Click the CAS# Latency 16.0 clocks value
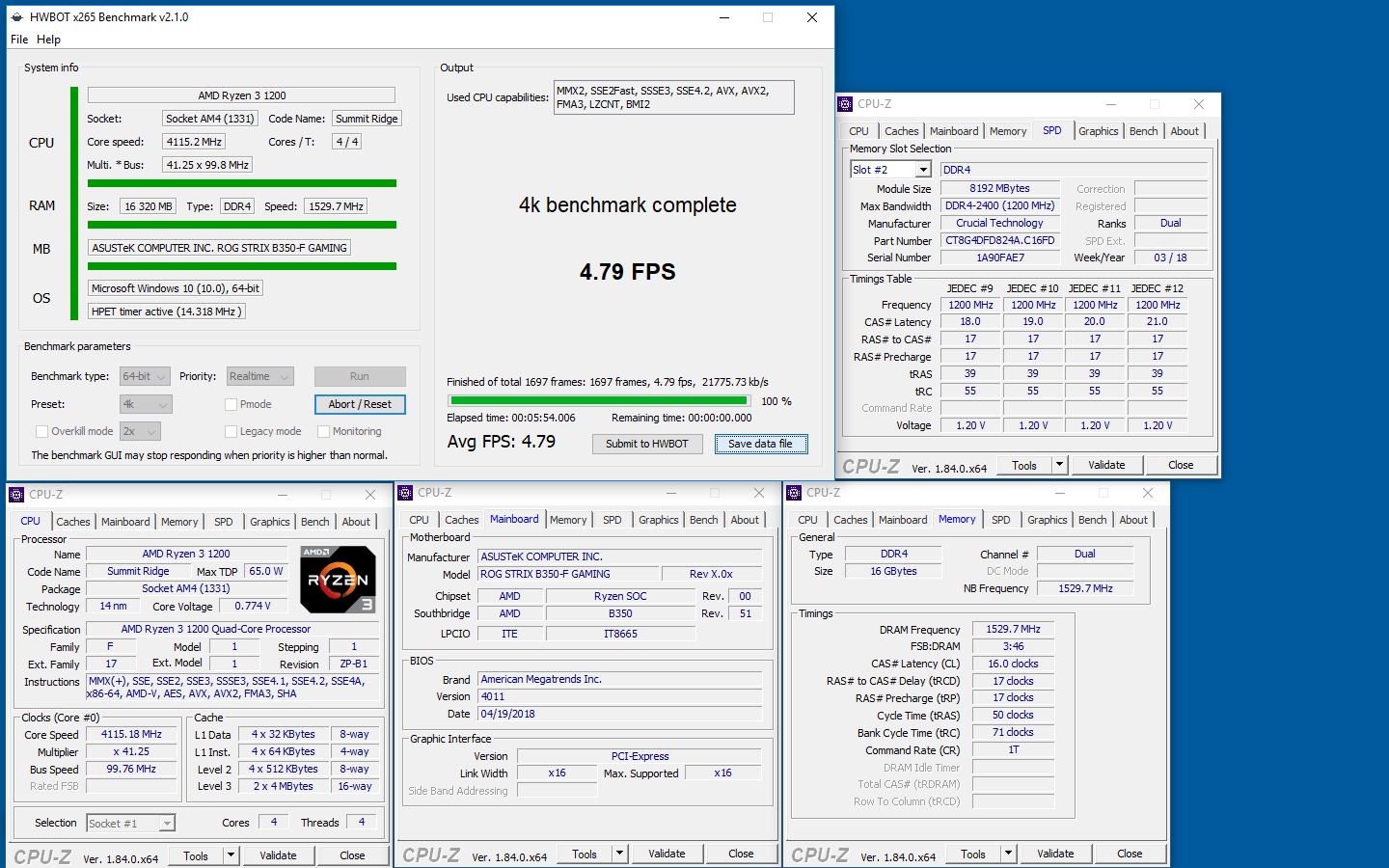The image size is (1389, 868). [1013, 664]
